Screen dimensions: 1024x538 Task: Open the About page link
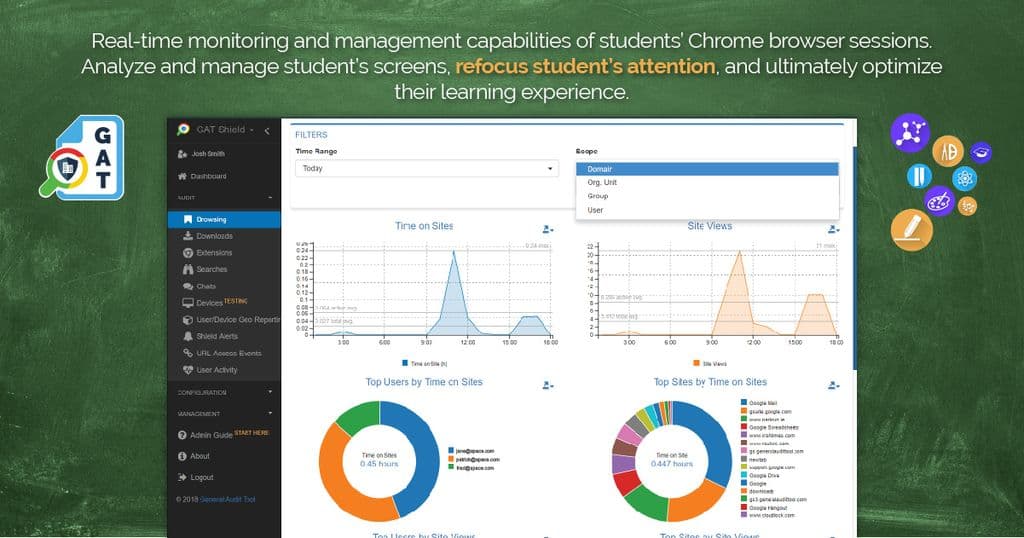200,456
